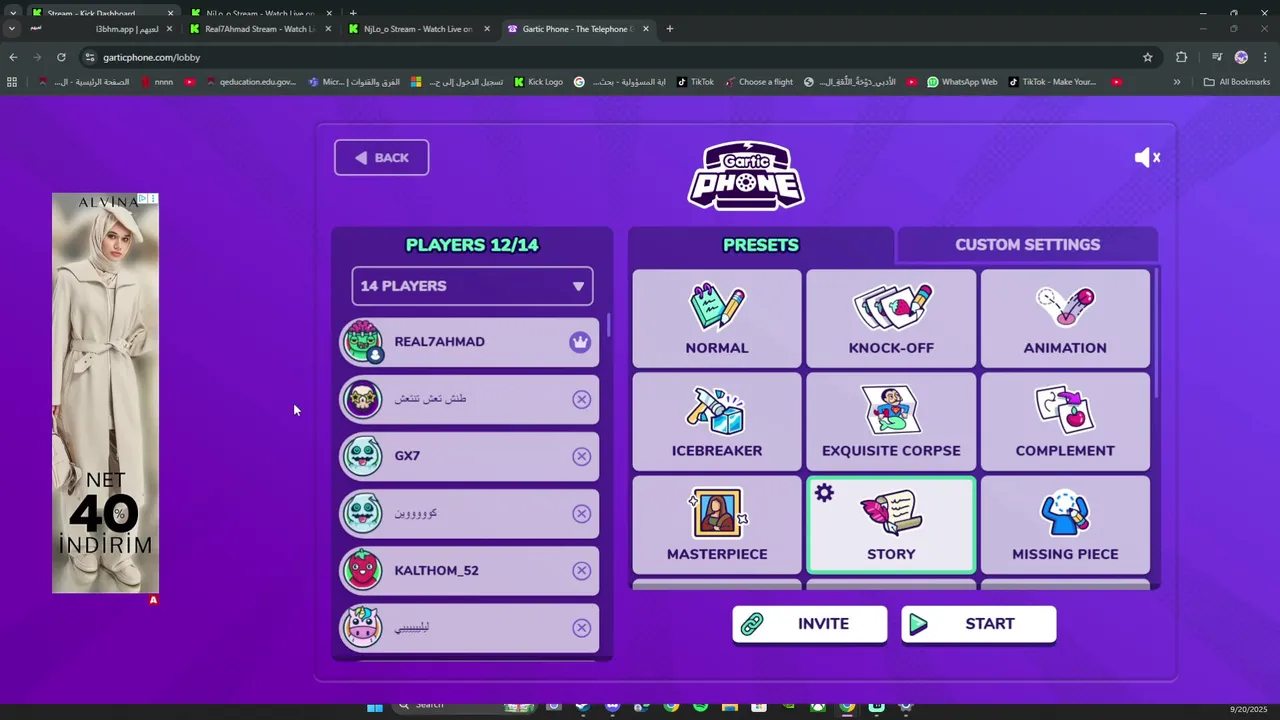Click KALTHOM_52's strawberry avatar

tap(362, 570)
